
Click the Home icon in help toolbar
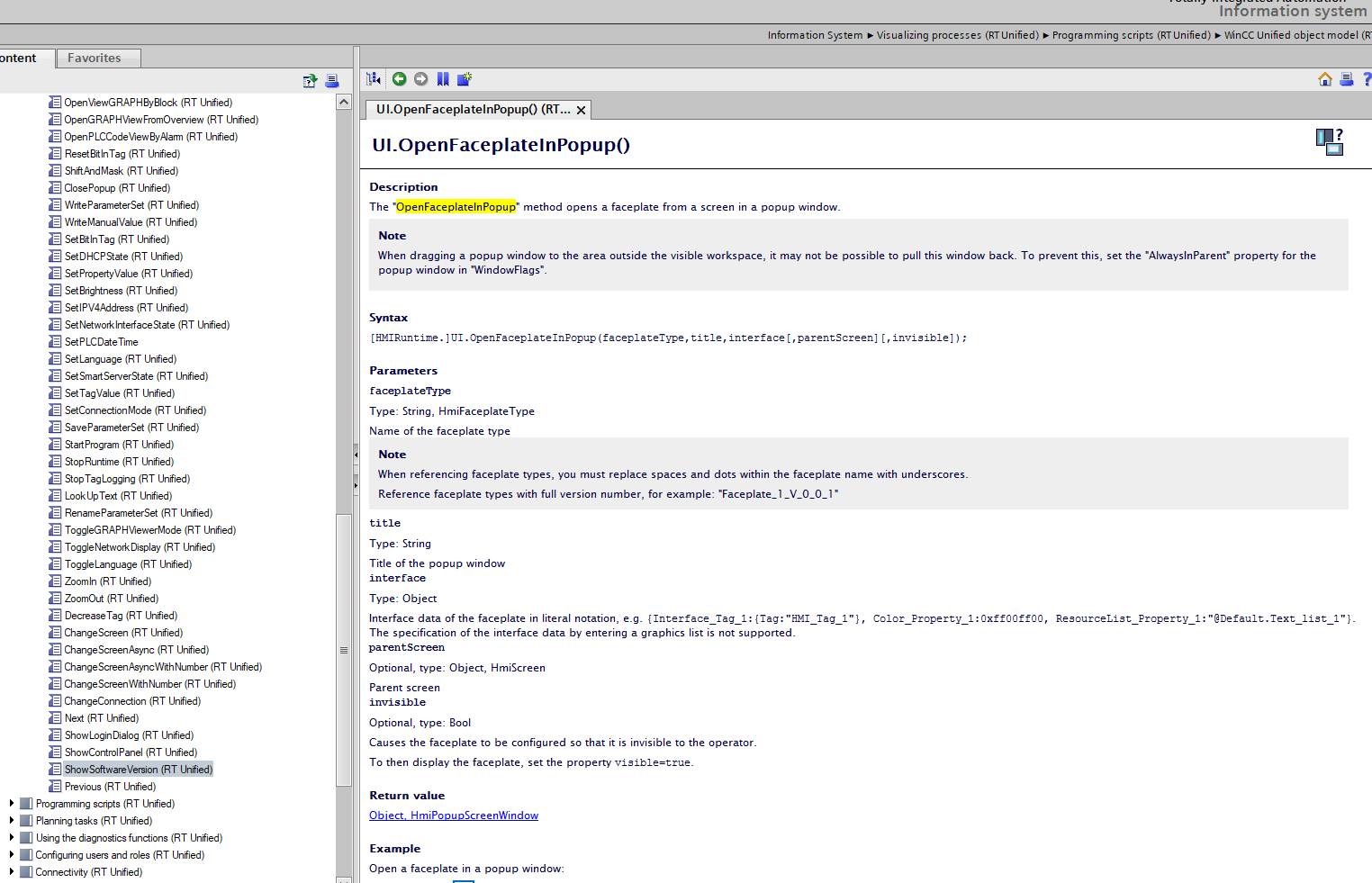[1325, 79]
